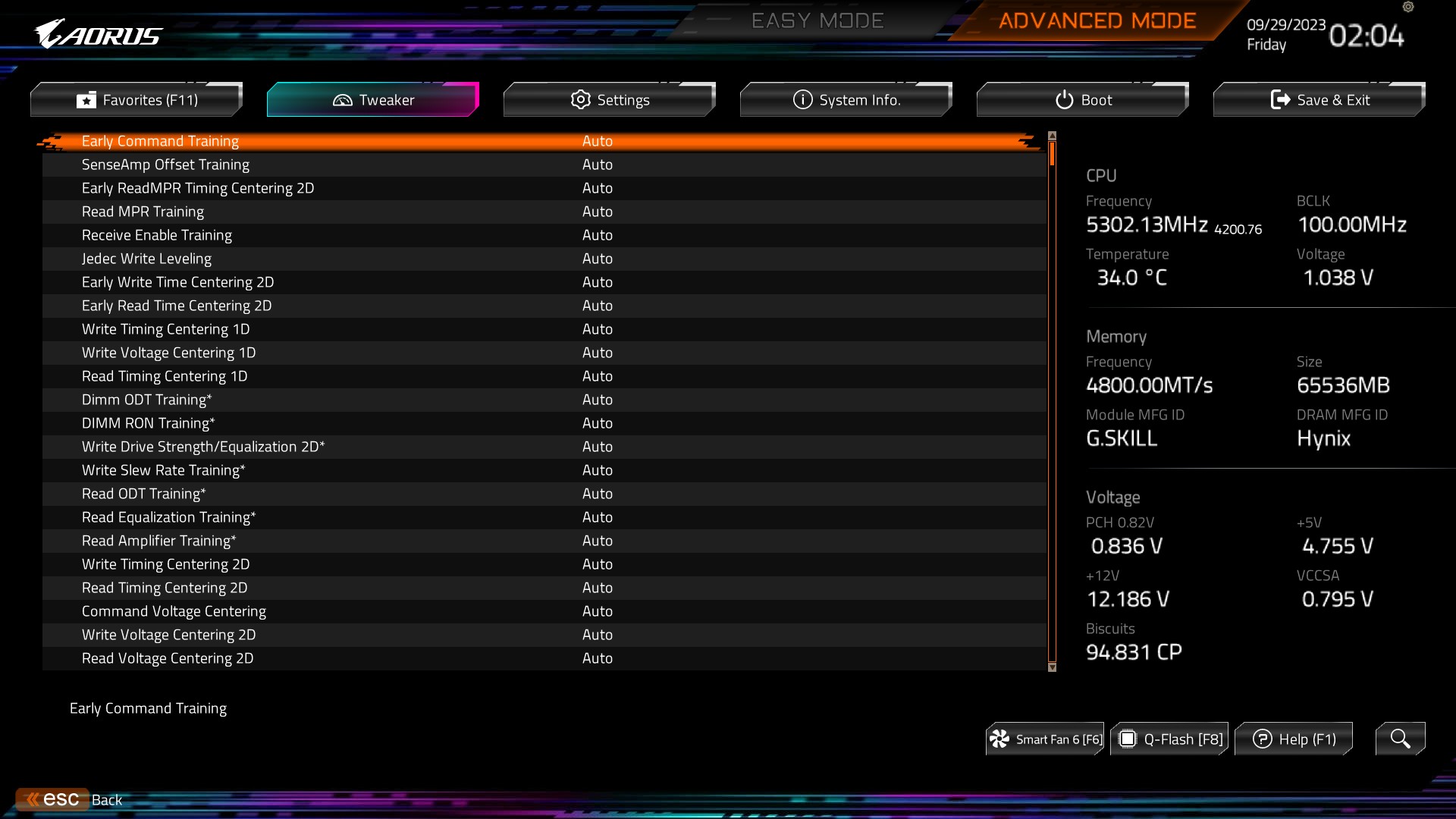This screenshot has width=1456, height=819.
Task: Click scrollbar up arrow in settings list
Action: tap(1052, 136)
